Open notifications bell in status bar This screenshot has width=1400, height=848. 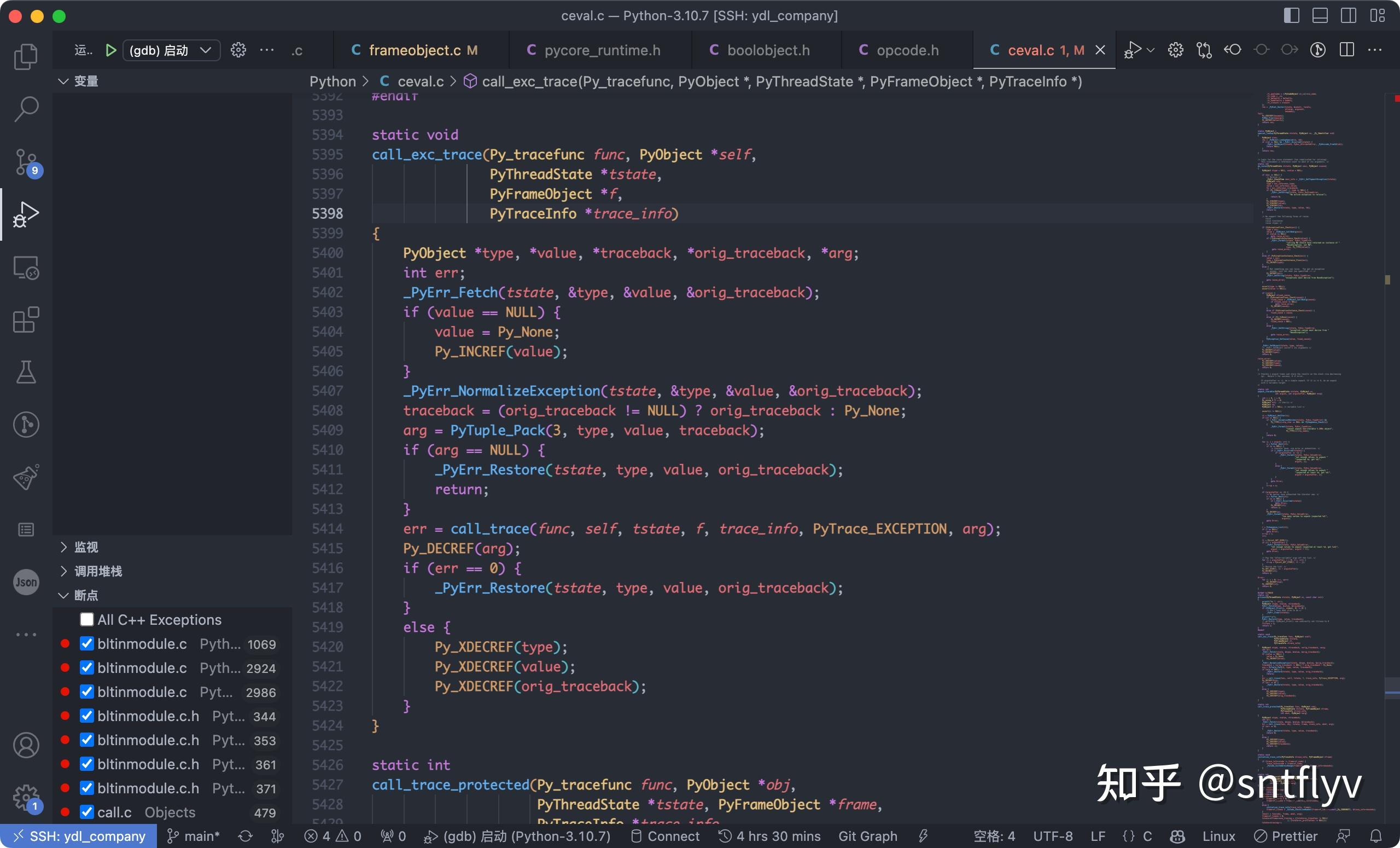(1375, 836)
